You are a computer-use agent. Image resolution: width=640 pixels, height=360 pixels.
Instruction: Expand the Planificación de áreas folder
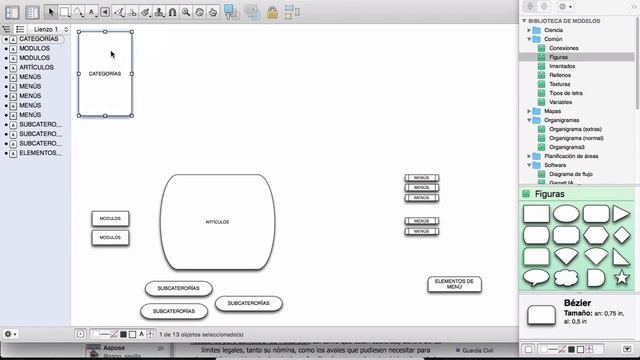[529, 156]
